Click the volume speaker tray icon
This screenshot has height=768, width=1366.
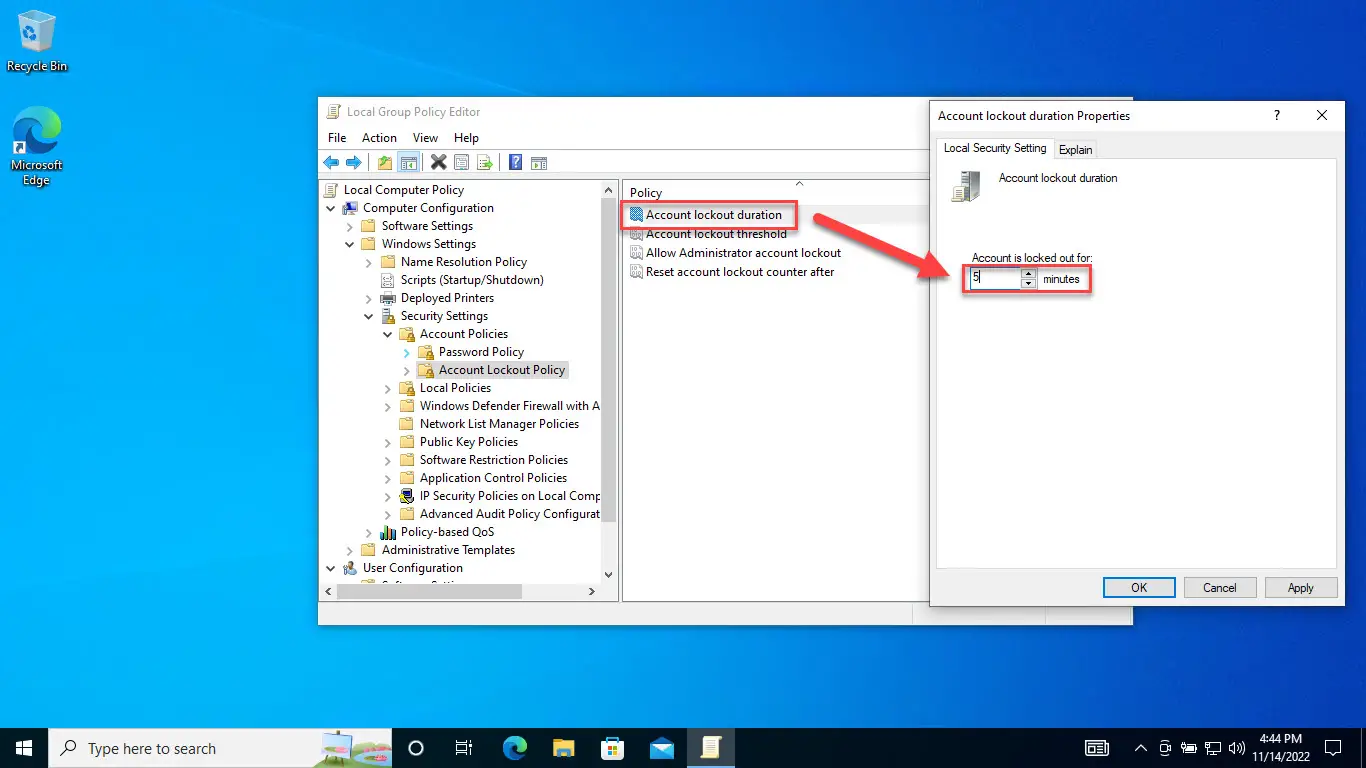coord(1236,748)
